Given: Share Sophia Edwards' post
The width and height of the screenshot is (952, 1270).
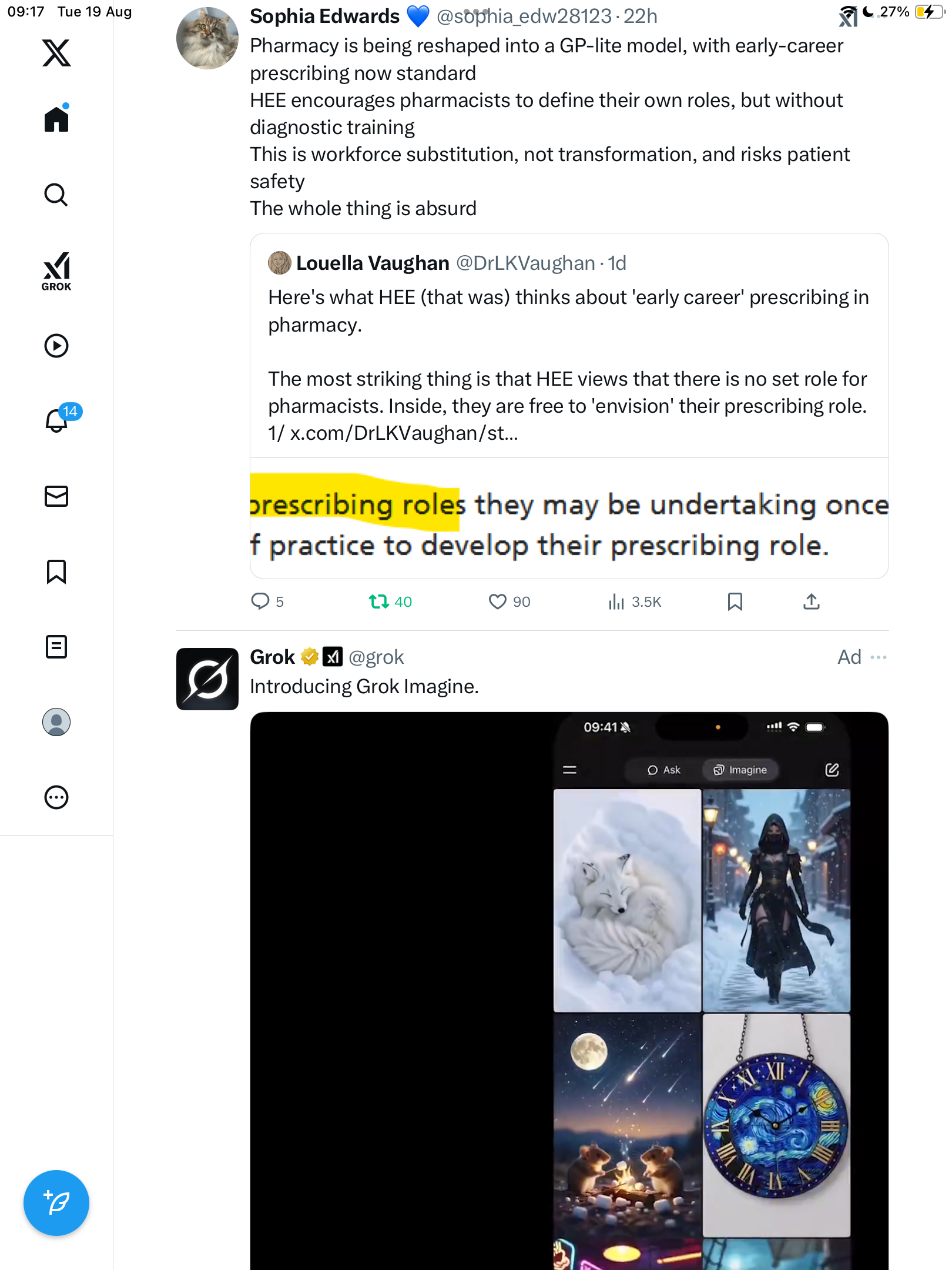Looking at the screenshot, I should (x=812, y=601).
